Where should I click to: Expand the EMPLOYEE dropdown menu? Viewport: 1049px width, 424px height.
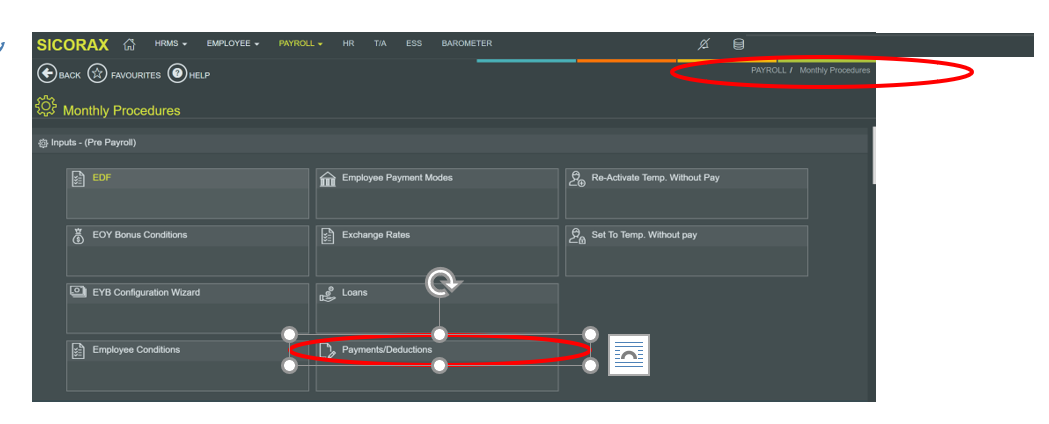tap(232, 44)
